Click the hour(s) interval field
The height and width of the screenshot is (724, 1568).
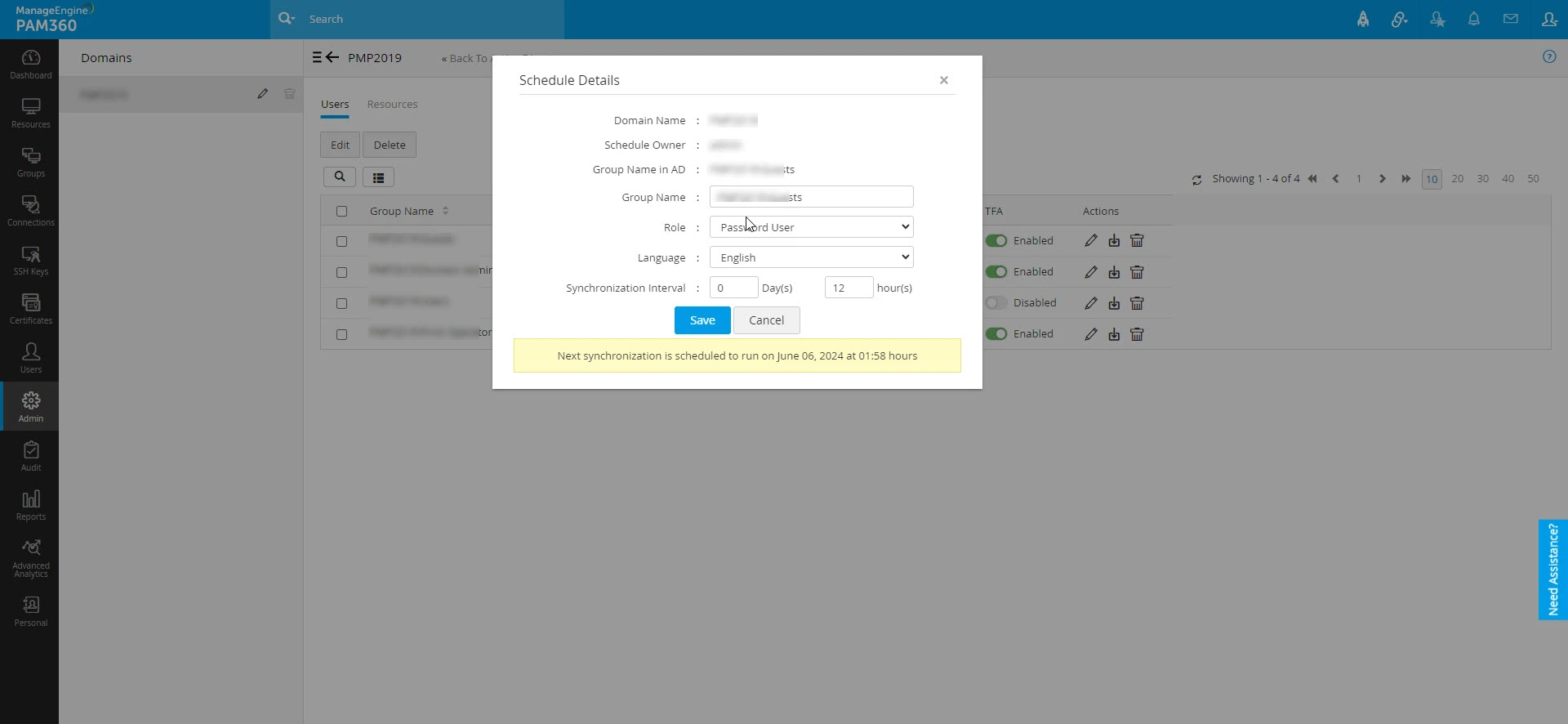click(x=849, y=288)
